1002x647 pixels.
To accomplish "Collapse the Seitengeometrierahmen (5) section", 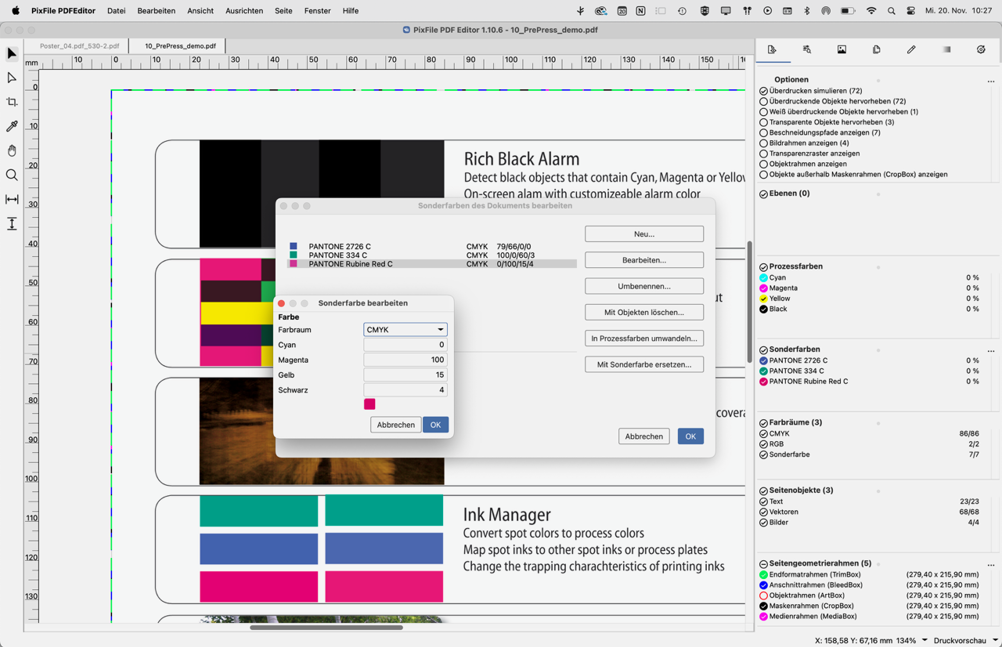I will click(764, 564).
